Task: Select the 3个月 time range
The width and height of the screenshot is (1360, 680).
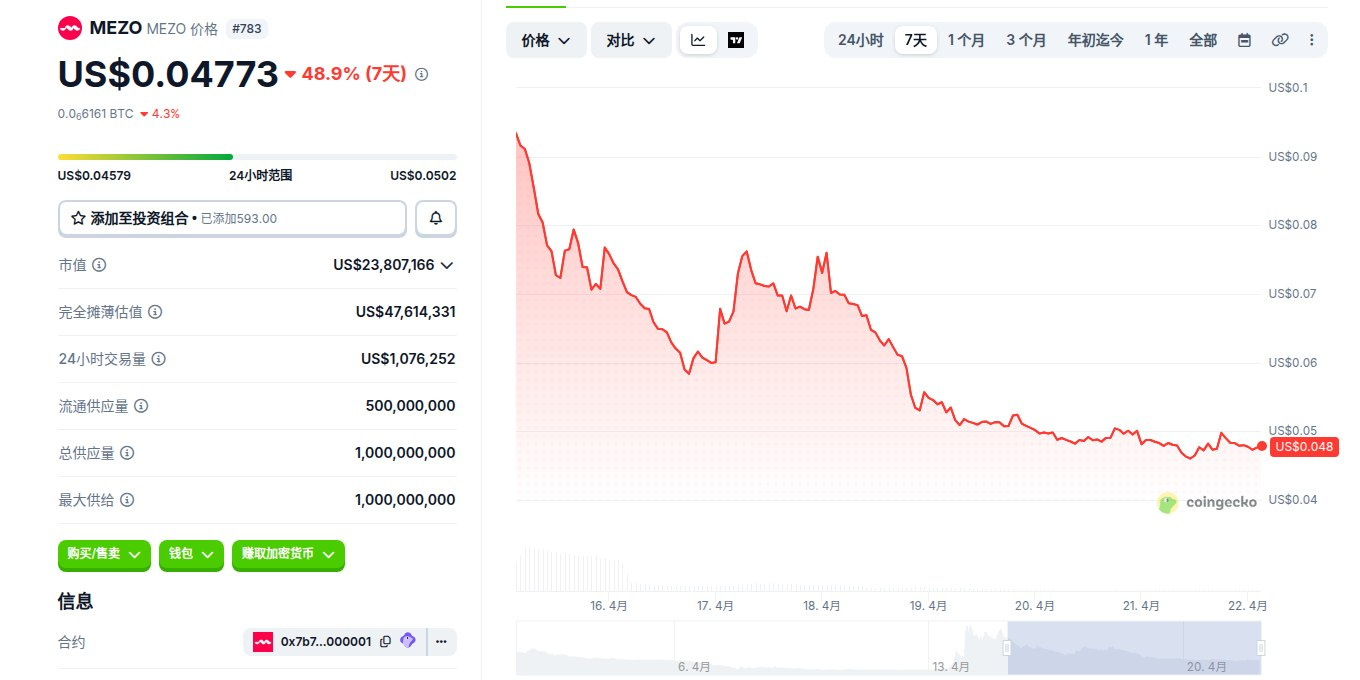Action: tap(1026, 40)
